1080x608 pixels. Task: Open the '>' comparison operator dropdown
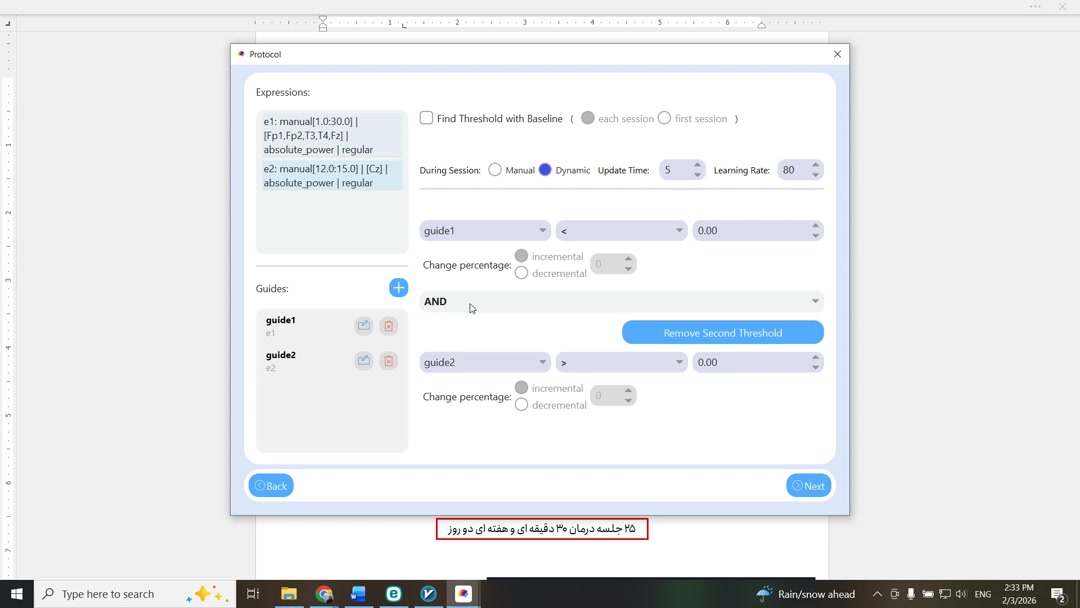pyautogui.click(x=621, y=361)
